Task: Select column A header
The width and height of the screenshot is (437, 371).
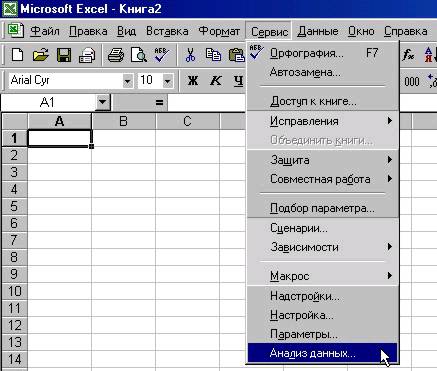Action: (x=59, y=121)
